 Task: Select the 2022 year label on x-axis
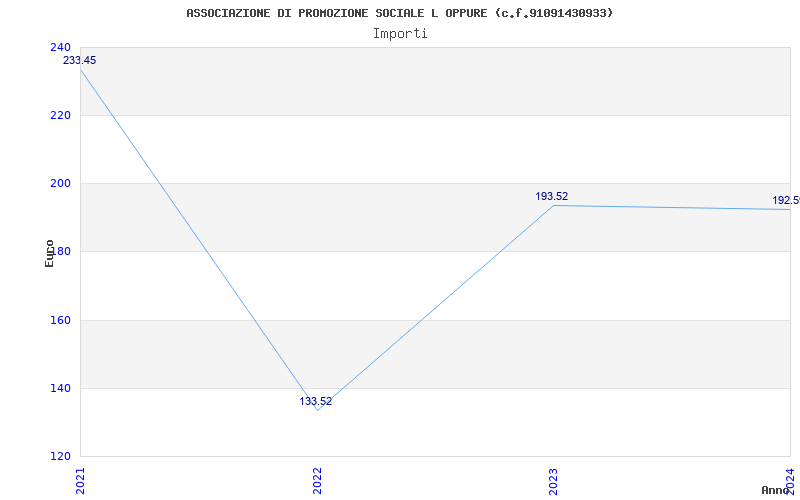(x=317, y=478)
